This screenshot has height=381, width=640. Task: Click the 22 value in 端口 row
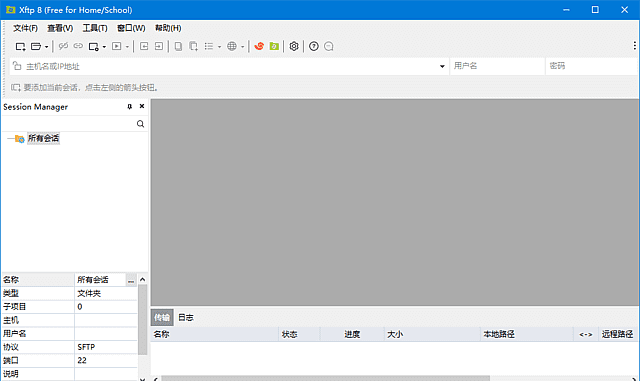click(x=82, y=361)
